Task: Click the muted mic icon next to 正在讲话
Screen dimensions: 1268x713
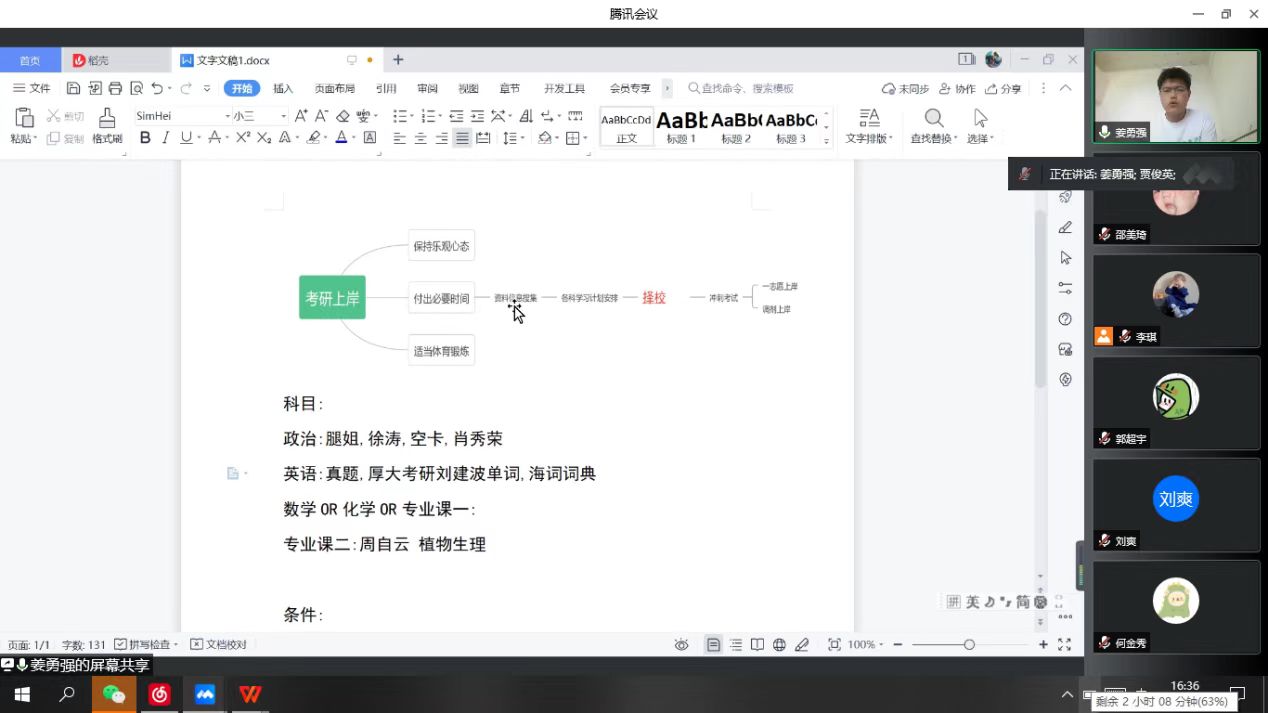Action: (x=1025, y=174)
